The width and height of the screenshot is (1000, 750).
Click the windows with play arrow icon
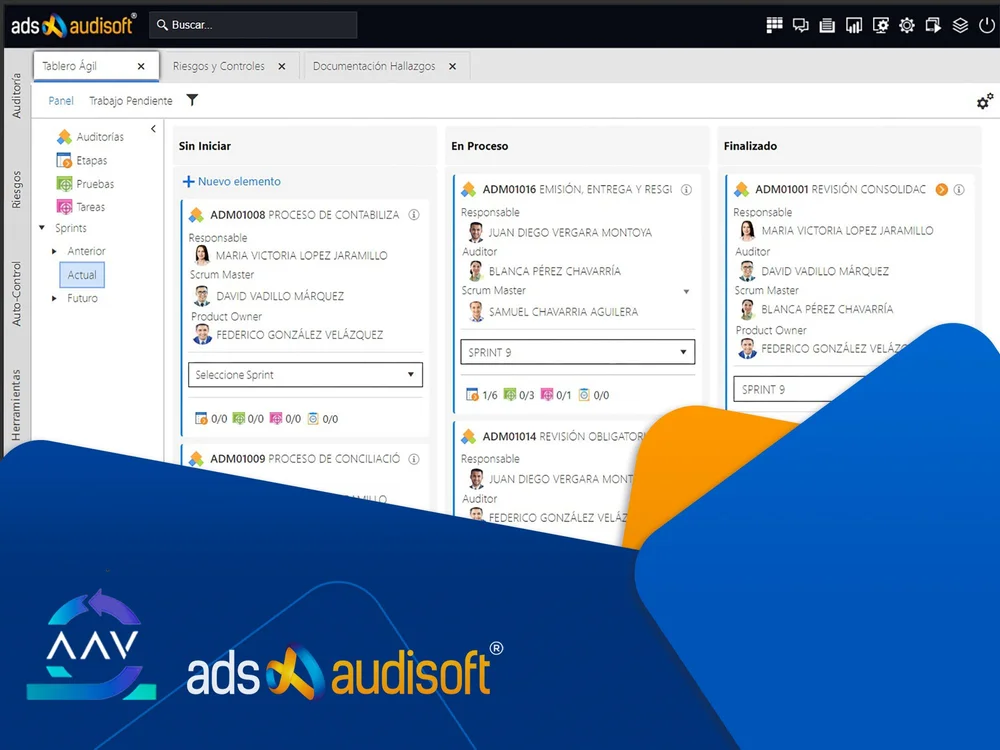[933, 25]
